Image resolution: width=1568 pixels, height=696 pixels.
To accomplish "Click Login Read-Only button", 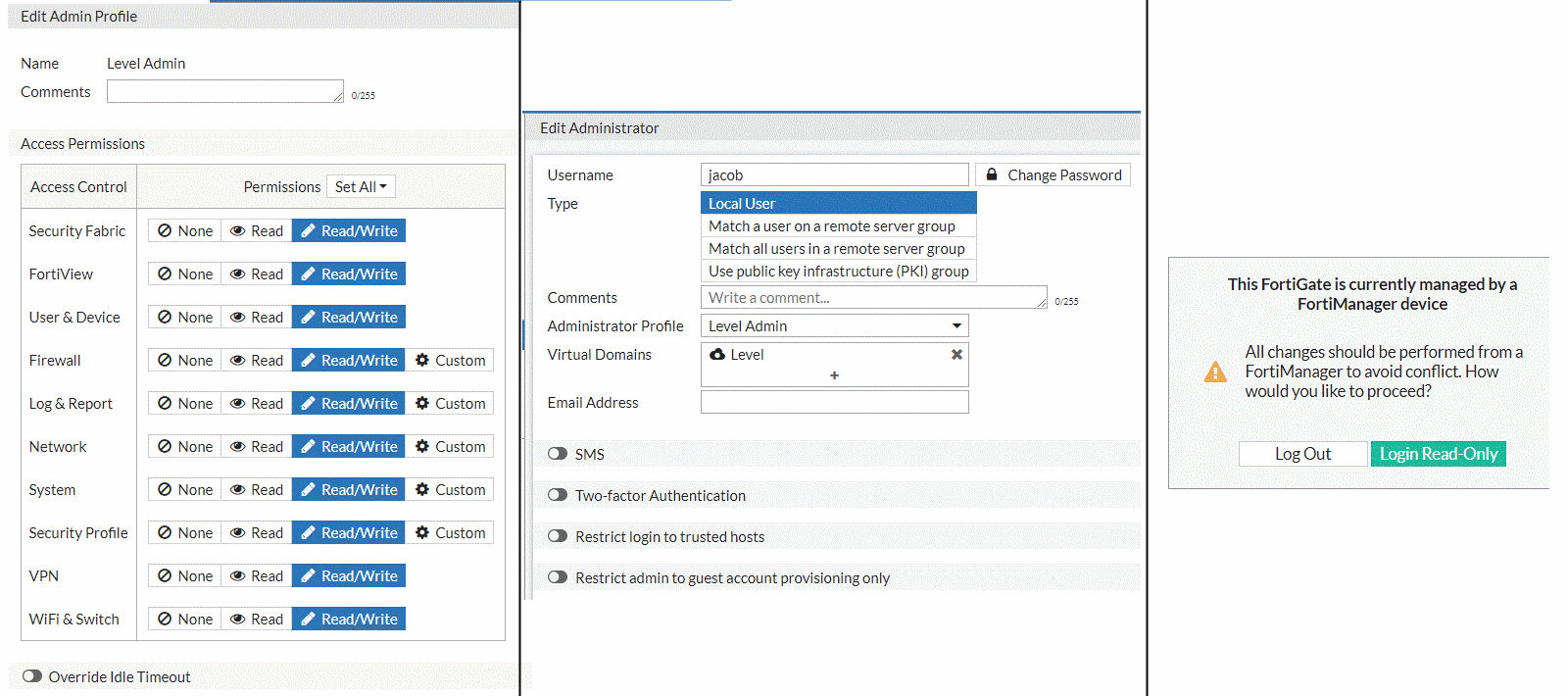I will point(1439,454).
